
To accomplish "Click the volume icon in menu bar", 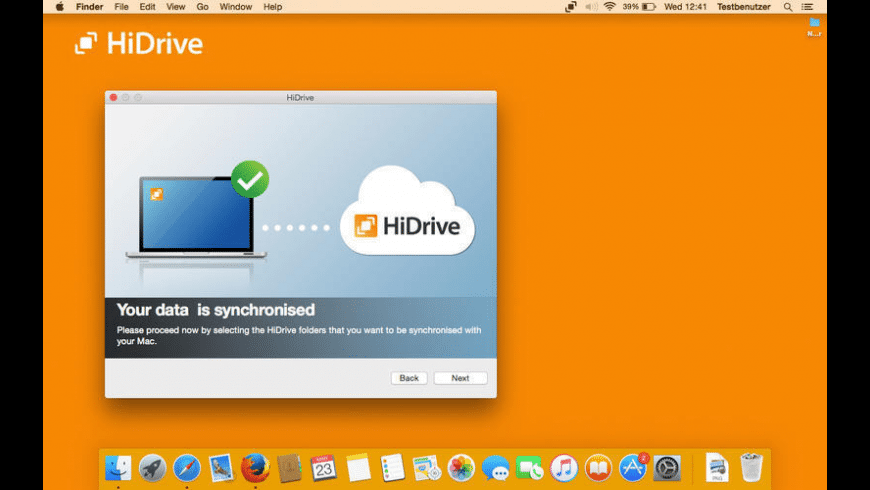I will point(591,7).
